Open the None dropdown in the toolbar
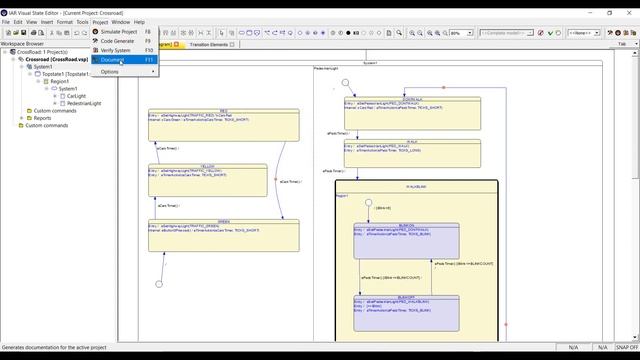This screenshot has width=640, height=360. point(597,33)
